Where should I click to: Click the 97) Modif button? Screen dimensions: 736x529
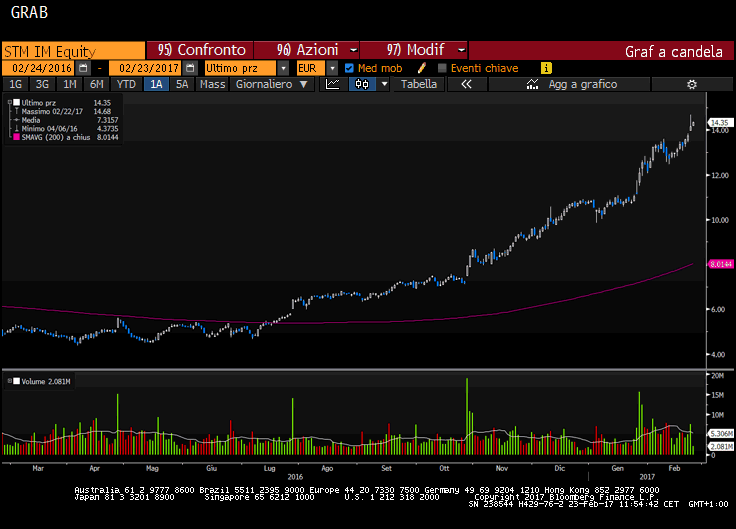414,50
